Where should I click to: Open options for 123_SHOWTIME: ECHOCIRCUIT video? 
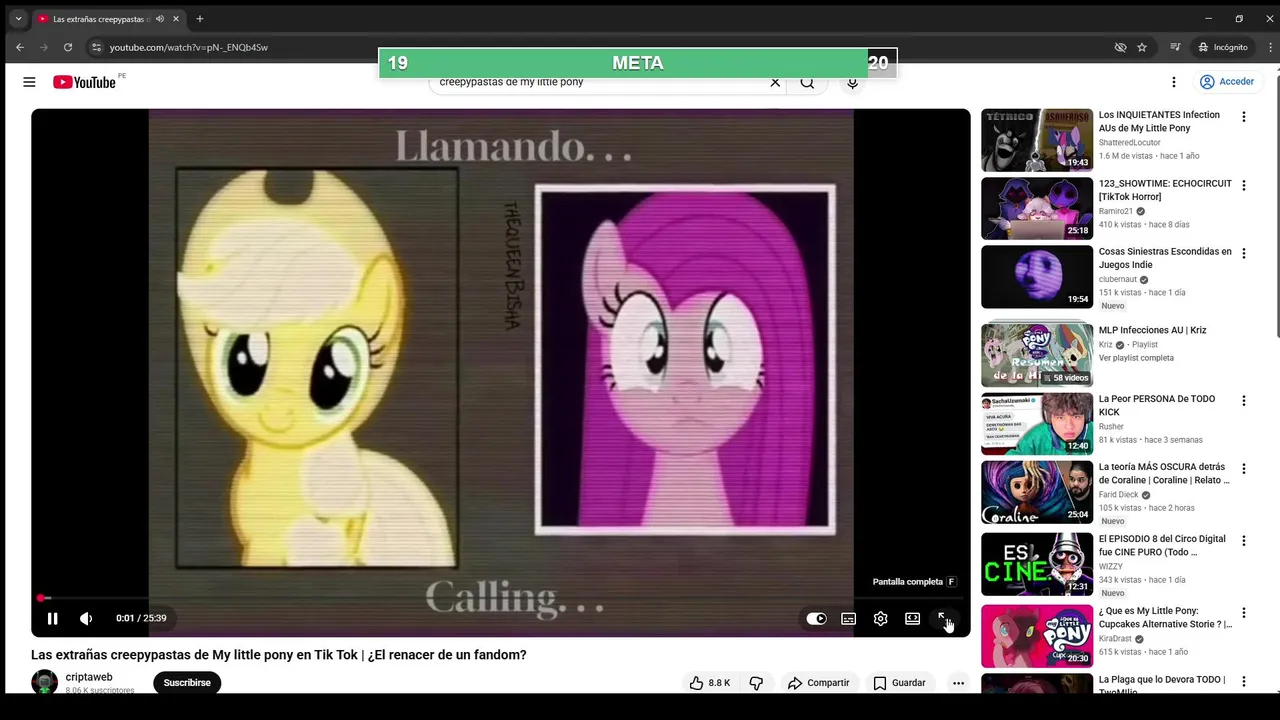pos(1244,185)
